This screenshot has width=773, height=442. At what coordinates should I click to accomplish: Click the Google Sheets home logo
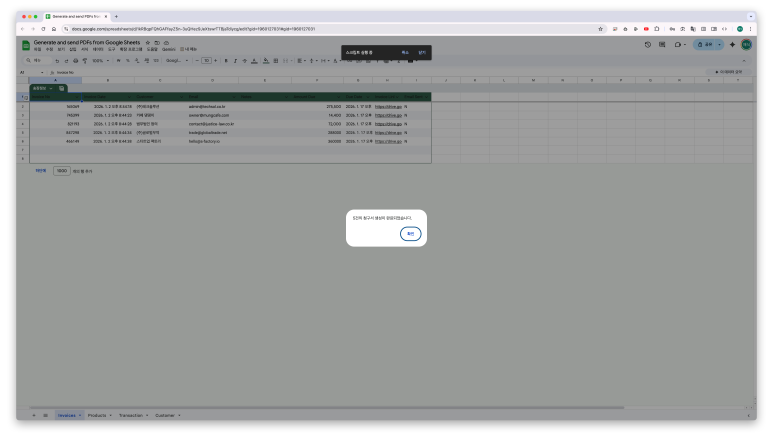click(x=26, y=45)
